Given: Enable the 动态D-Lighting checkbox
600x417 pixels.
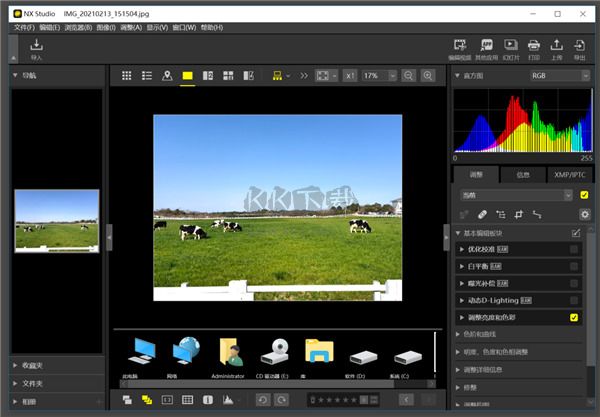Looking at the screenshot, I should [x=573, y=300].
